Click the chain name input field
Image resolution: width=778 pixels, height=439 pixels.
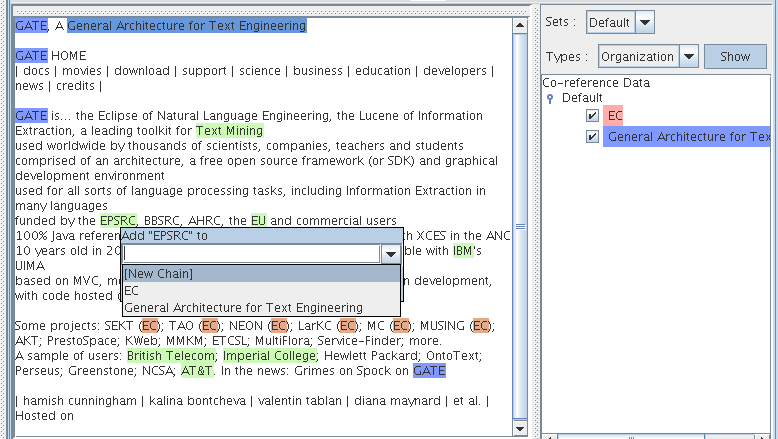click(x=250, y=255)
